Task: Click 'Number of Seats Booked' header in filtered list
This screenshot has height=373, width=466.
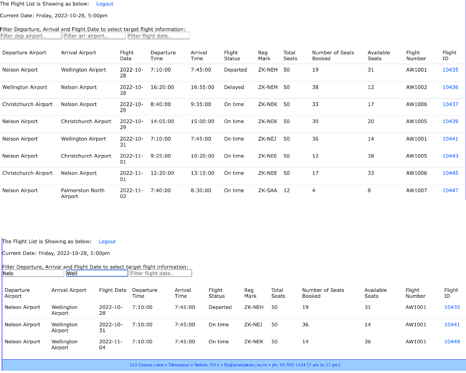Action: pyautogui.click(x=323, y=293)
